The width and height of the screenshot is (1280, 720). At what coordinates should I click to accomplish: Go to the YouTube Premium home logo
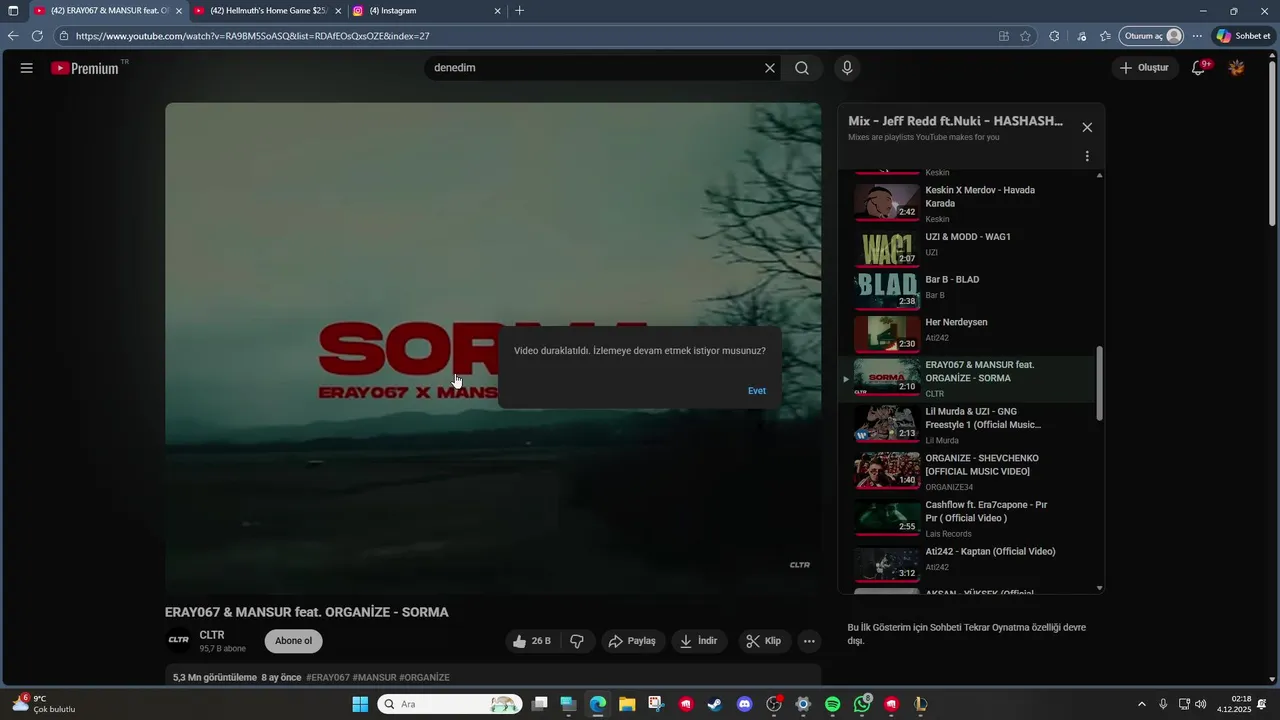85,68
